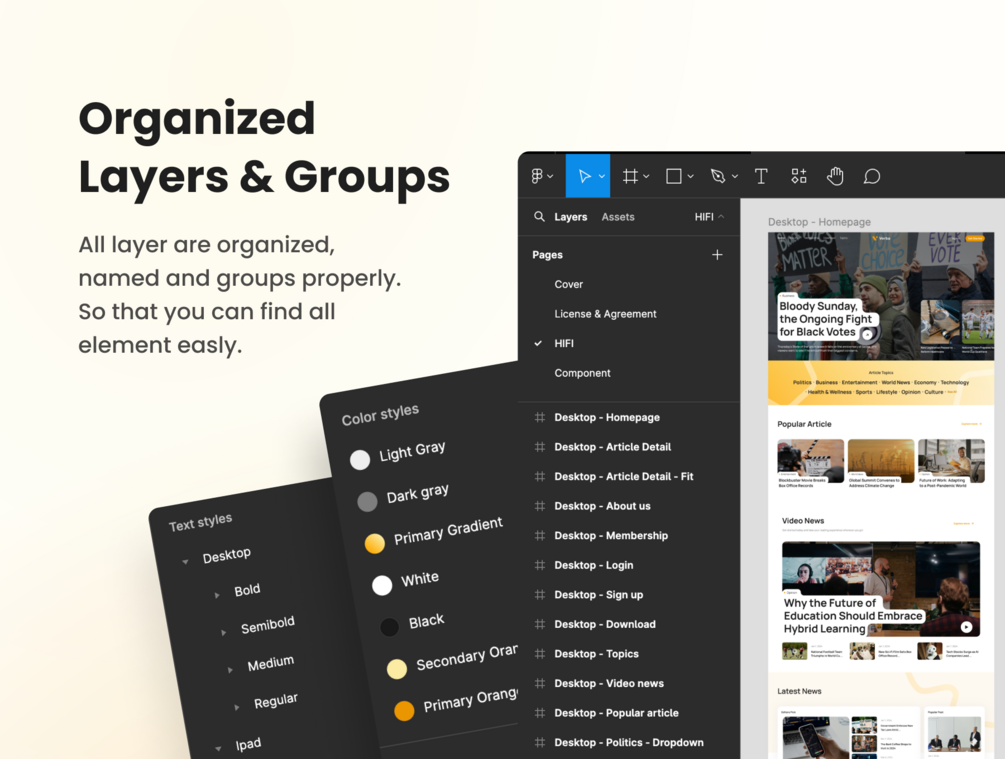Open the Component page
Image resolution: width=1005 pixels, height=759 pixels.
click(x=582, y=372)
